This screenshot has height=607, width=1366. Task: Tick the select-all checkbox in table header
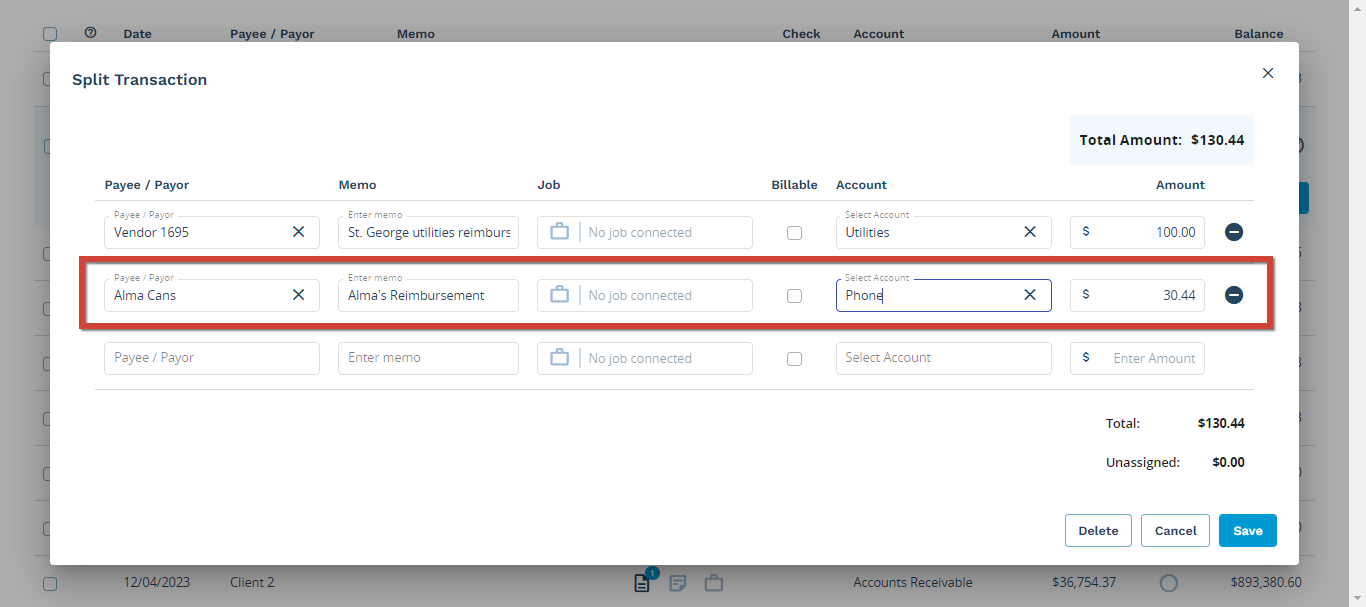(x=50, y=34)
